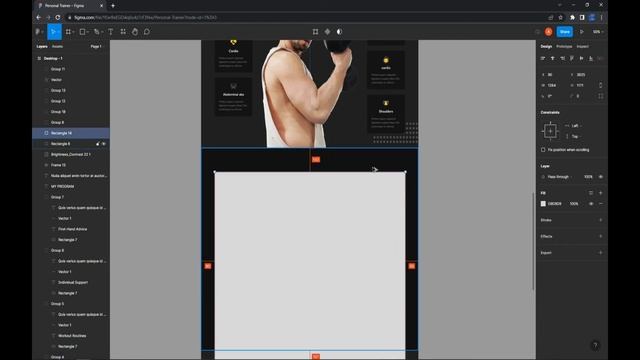Switch to the Prototype tab
This screenshot has width=640, height=360.
[564, 47]
